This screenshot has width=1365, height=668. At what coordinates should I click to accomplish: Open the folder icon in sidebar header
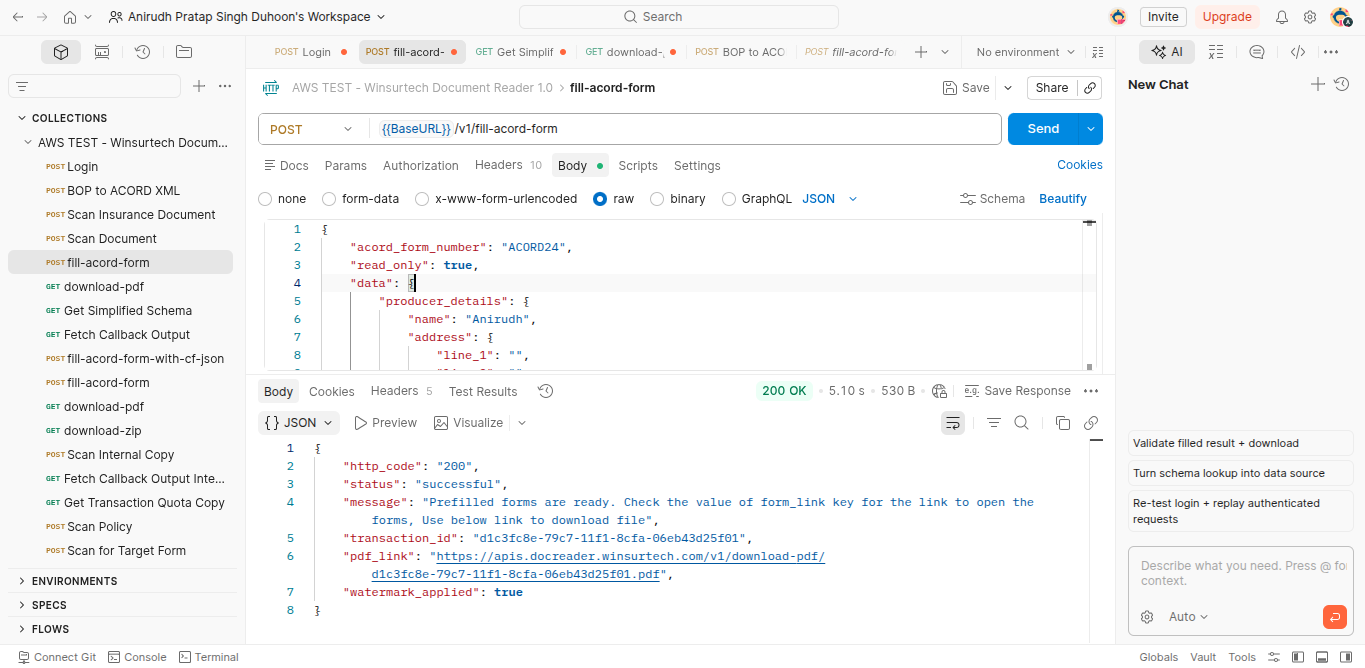point(183,52)
